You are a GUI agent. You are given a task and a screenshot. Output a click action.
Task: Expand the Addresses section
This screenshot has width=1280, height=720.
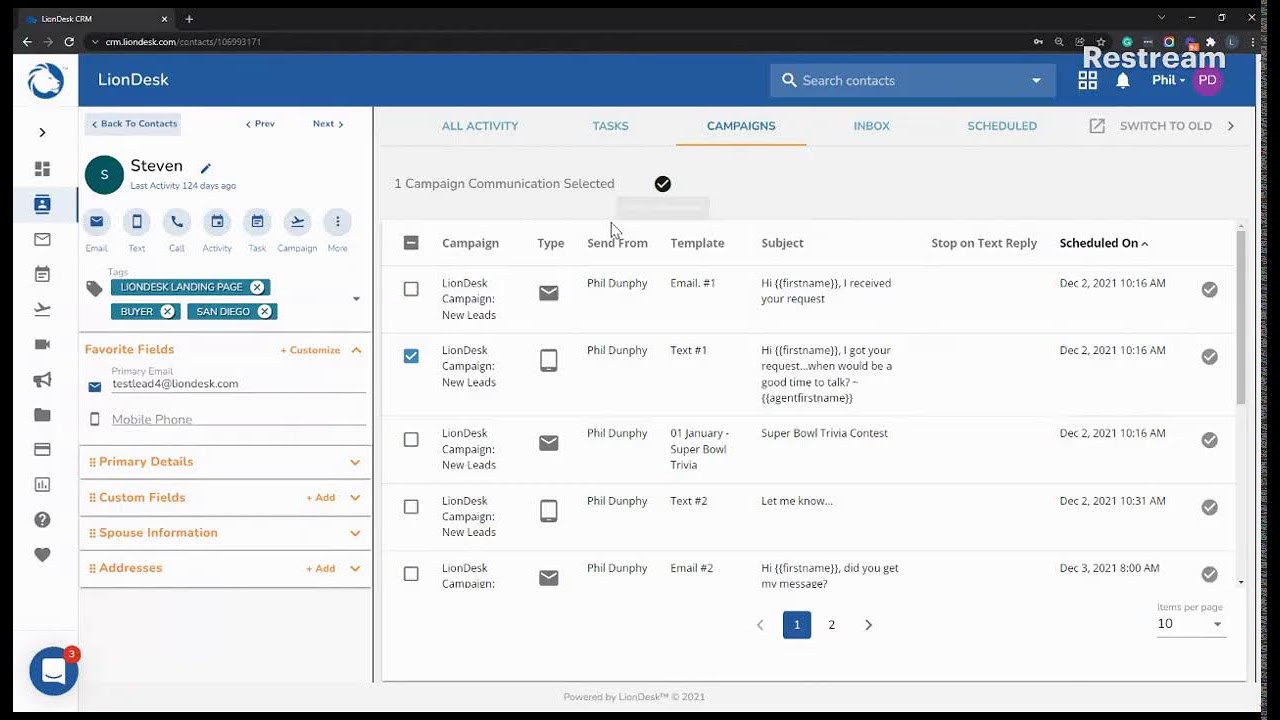(x=355, y=568)
